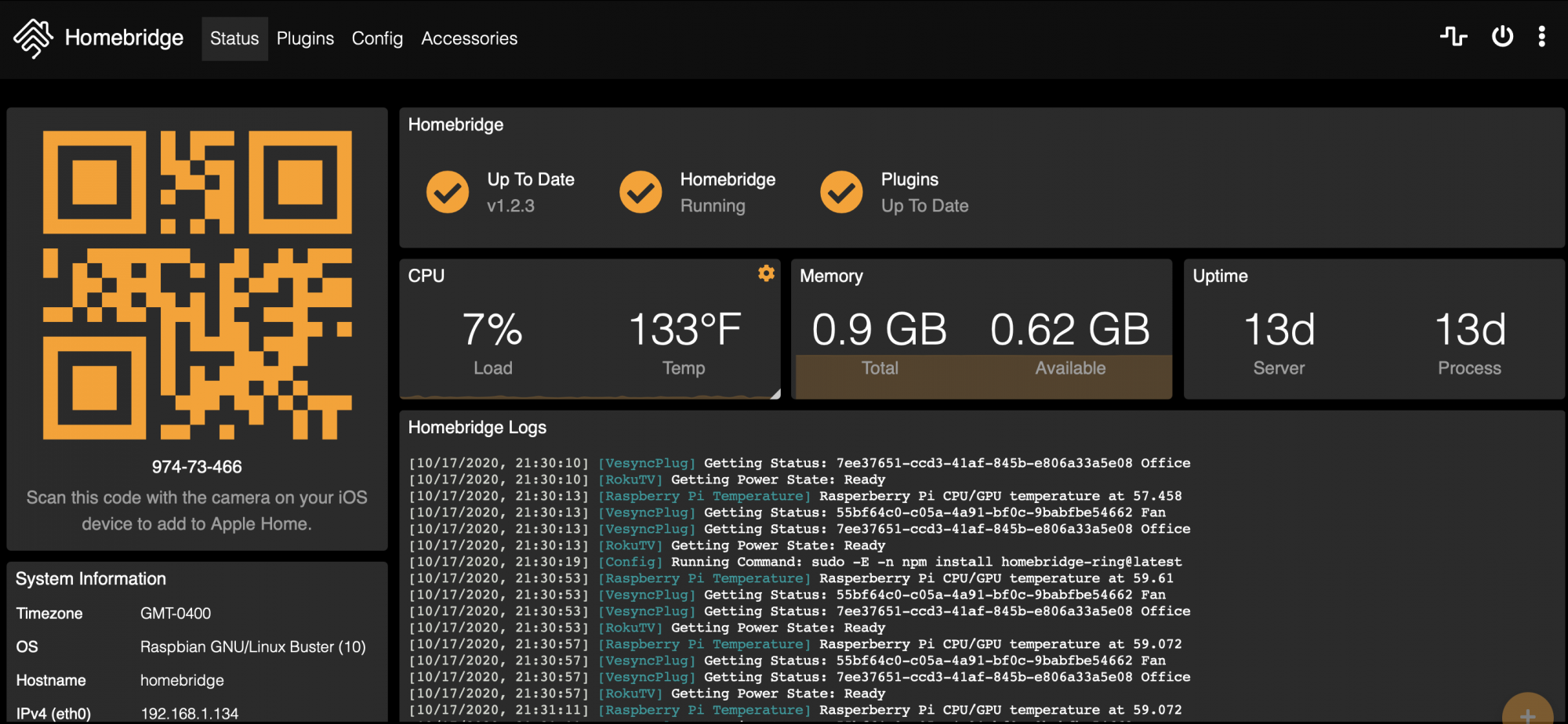Open the Config tab

(x=377, y=38)
